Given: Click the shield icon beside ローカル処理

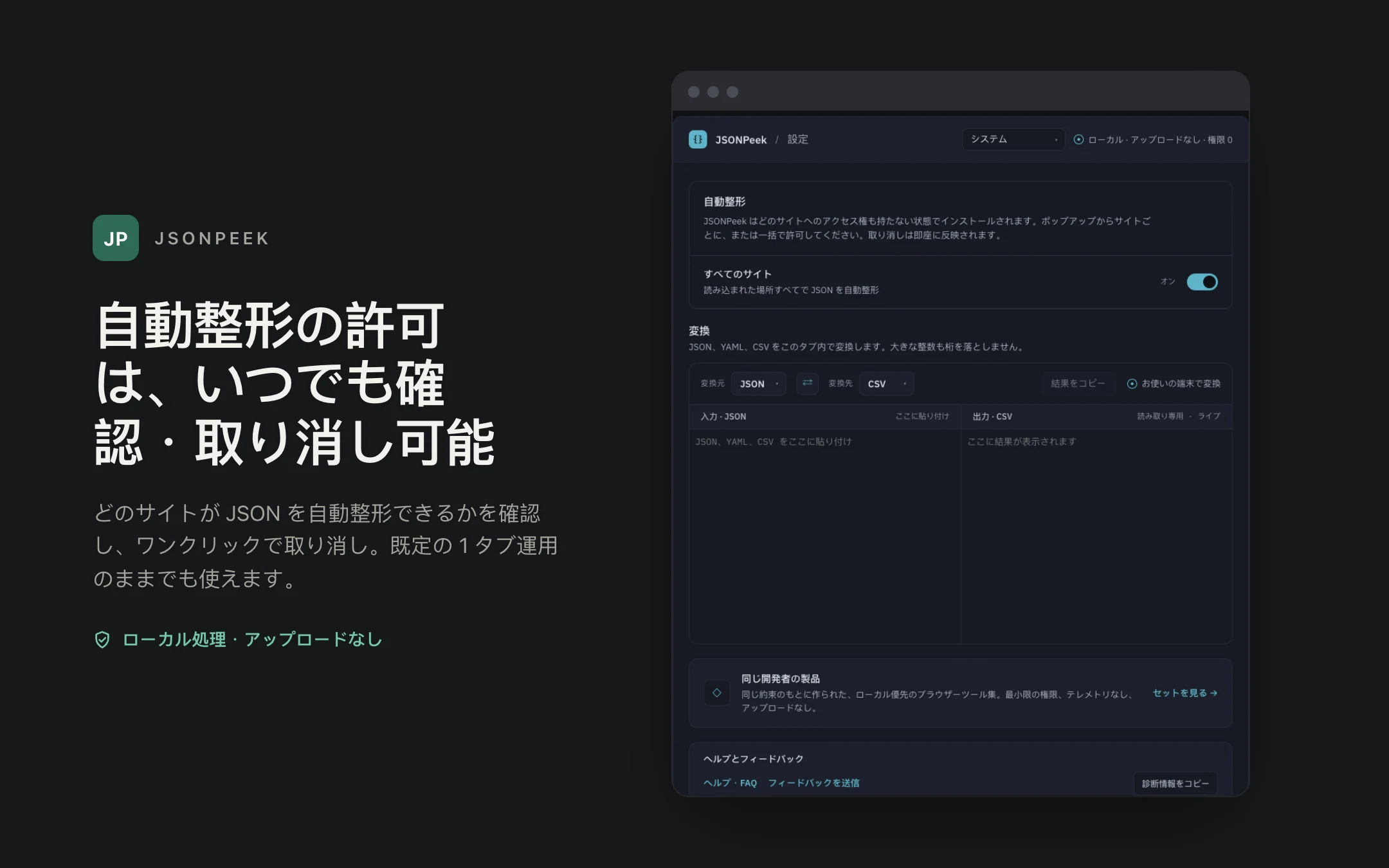Looking at the screenshot, I should point(102,639).
